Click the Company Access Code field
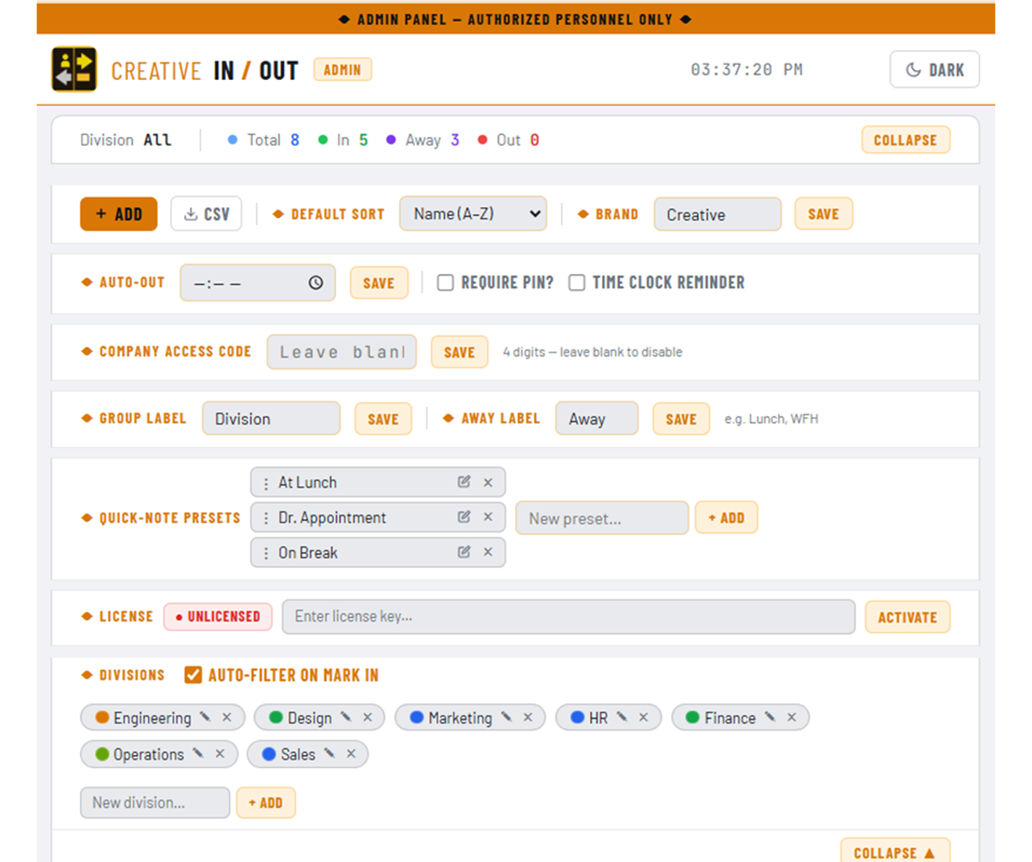 342,352
